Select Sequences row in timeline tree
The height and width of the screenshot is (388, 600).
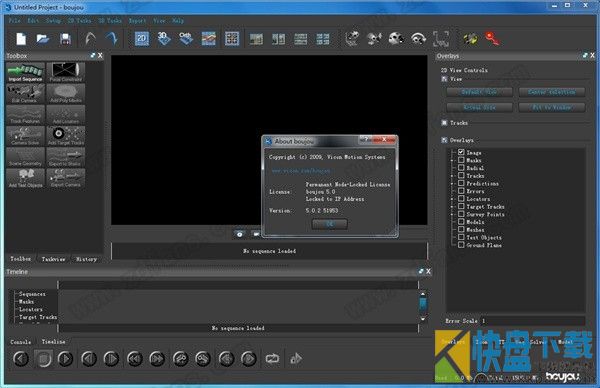(32, 294)
